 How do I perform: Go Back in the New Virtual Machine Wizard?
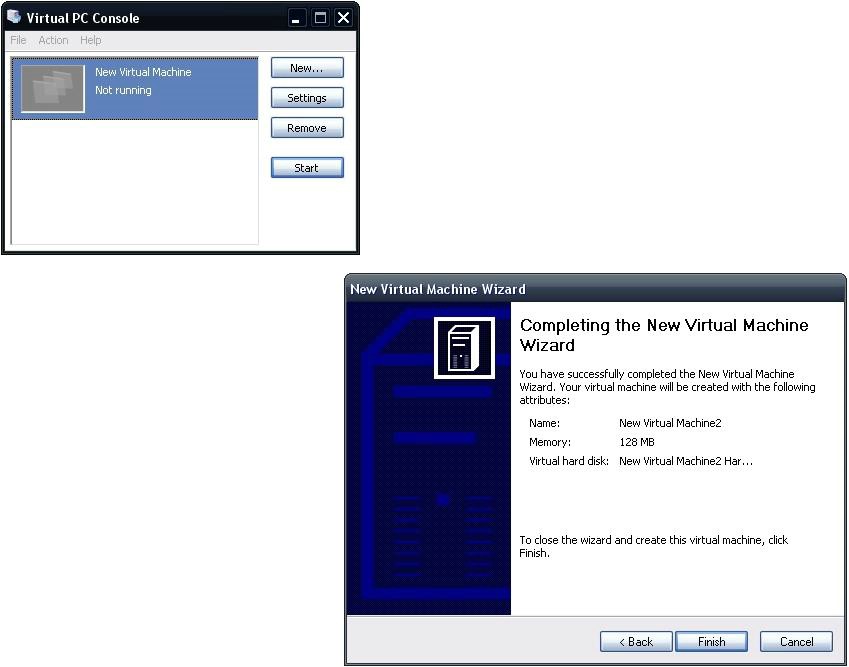coord(636,642)
